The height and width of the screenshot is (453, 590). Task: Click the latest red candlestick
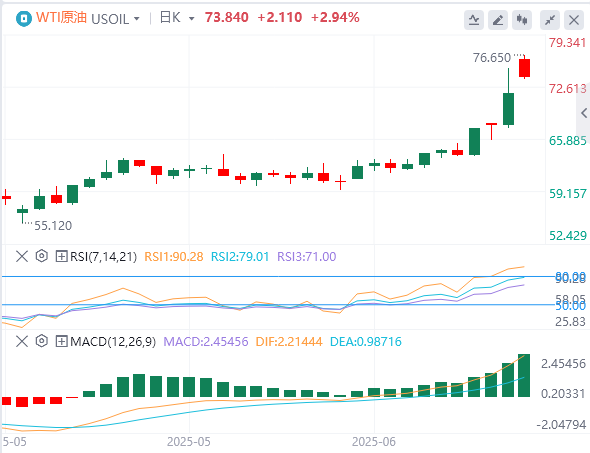pos(525,68)
